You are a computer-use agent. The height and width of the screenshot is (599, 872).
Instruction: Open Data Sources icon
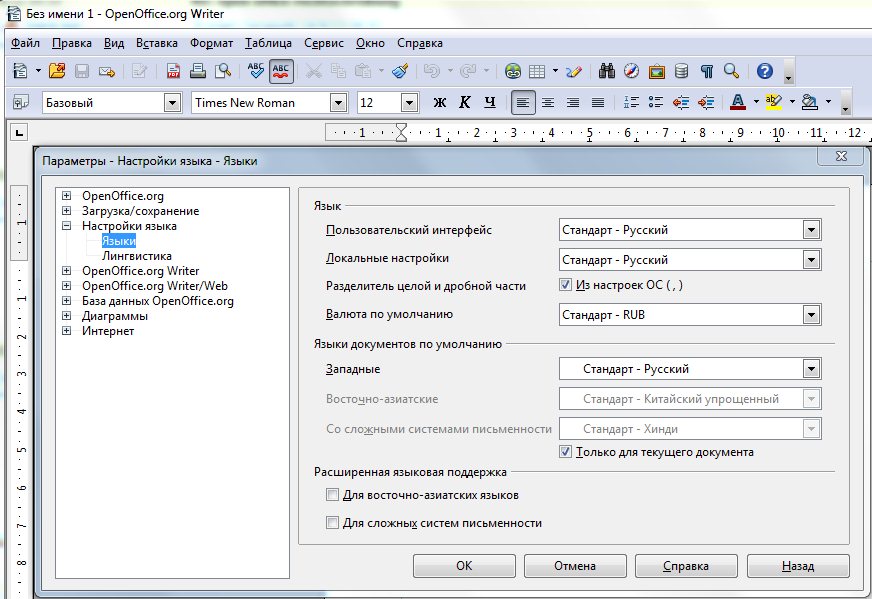[681, 71]
